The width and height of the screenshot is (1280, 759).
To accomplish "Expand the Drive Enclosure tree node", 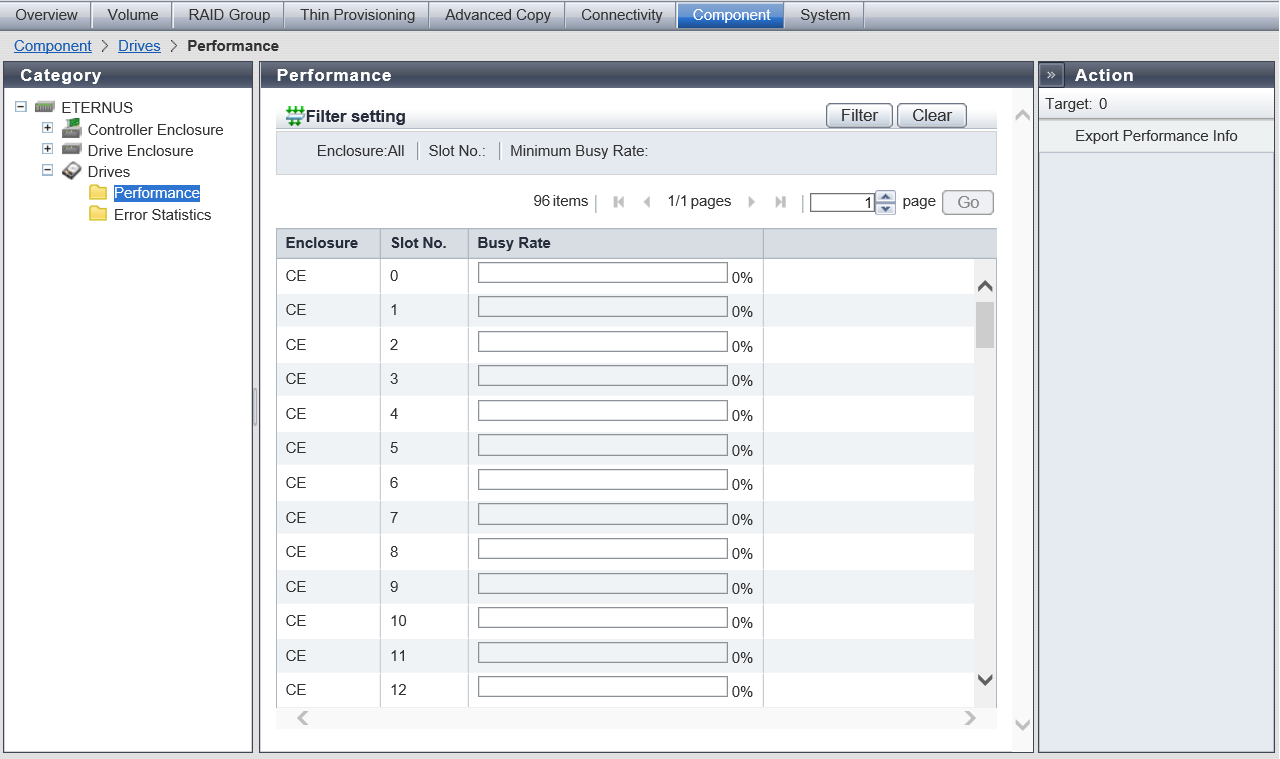I will pyautogui.click(x=47, y=149).
